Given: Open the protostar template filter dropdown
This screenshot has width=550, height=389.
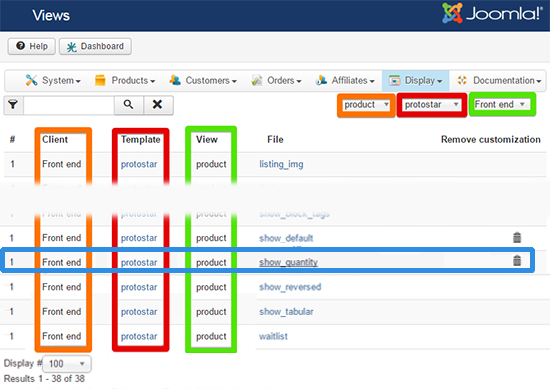Looking at the screenshot, I should (x=432, y=105).
